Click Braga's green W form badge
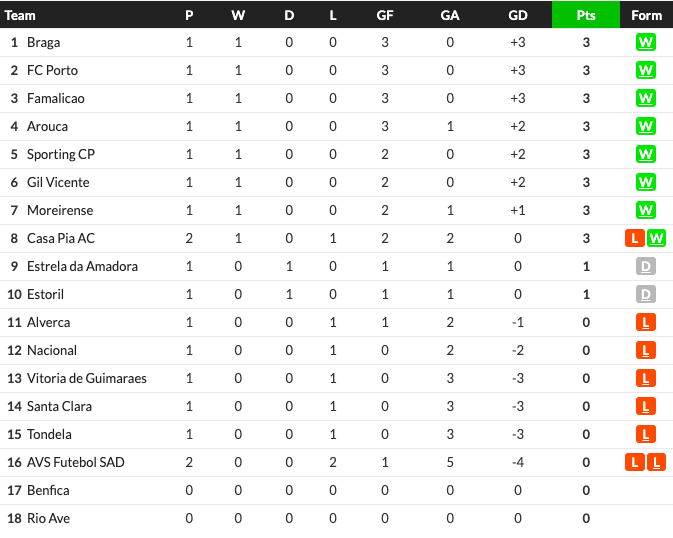Image resolution: width=673 pixels, height=538 pixels. (x=646, y=42)
